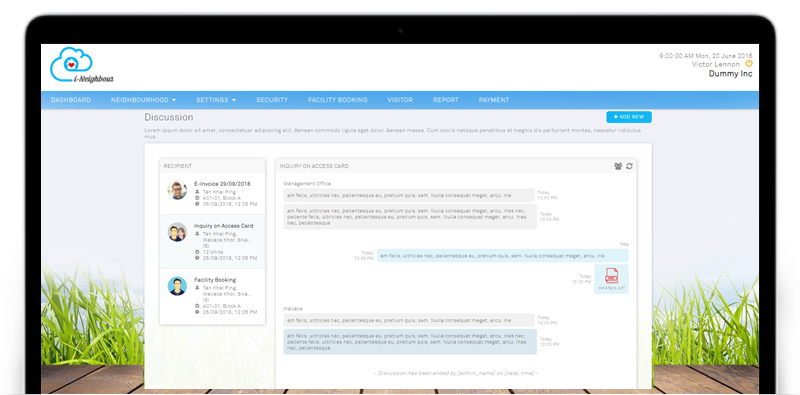Open participants group icon in chat header
Image resolution: width=800 pixels, height=395 pixels.
[x=618, y=166]
